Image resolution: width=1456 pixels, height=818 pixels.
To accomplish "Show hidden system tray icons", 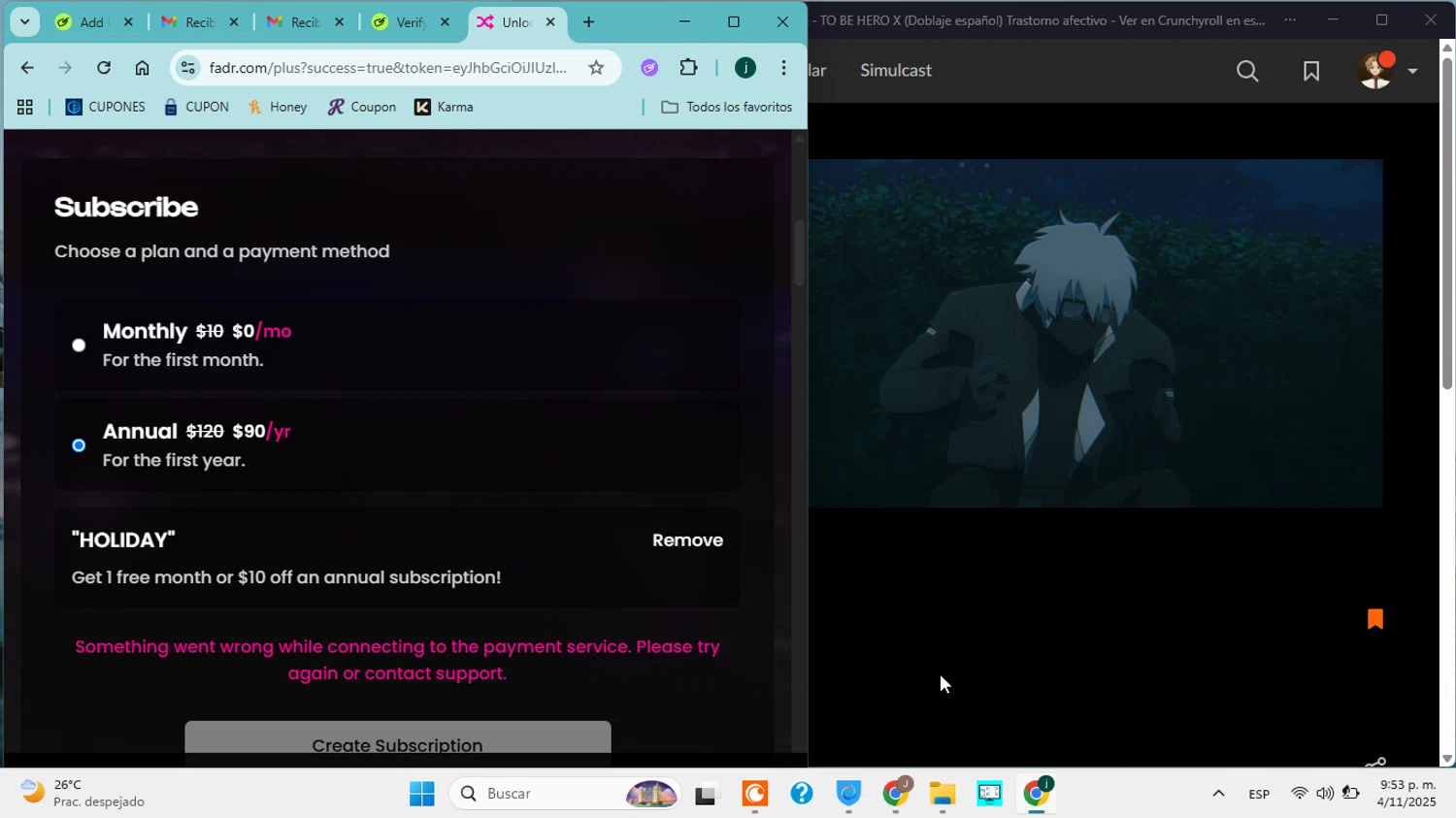I will [x=1218, y=794].
